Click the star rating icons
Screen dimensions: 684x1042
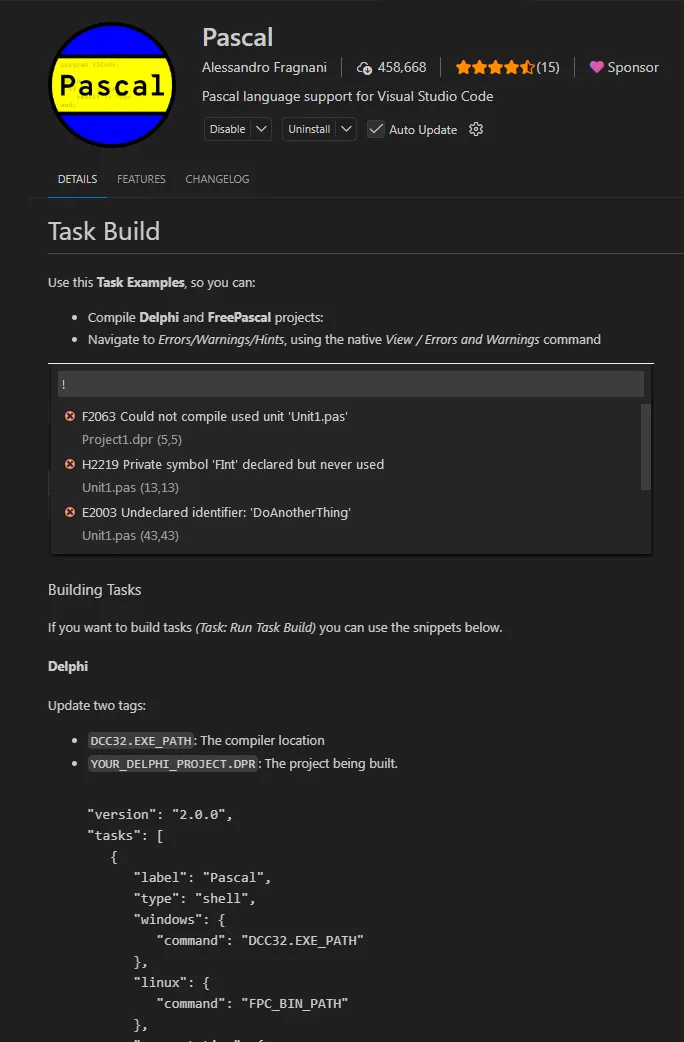[x=495, y=68]
